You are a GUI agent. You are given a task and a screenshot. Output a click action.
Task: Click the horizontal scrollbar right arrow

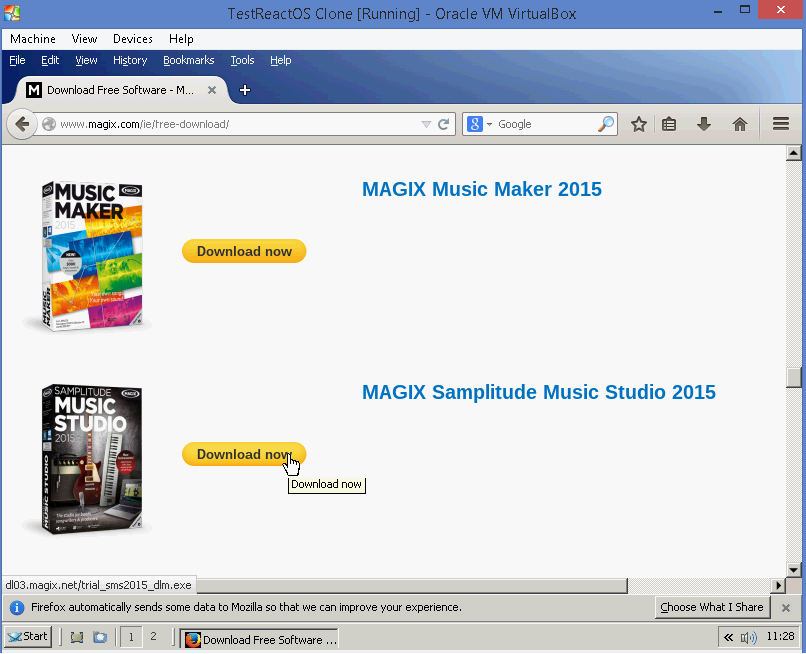click(x=778, y=585)
